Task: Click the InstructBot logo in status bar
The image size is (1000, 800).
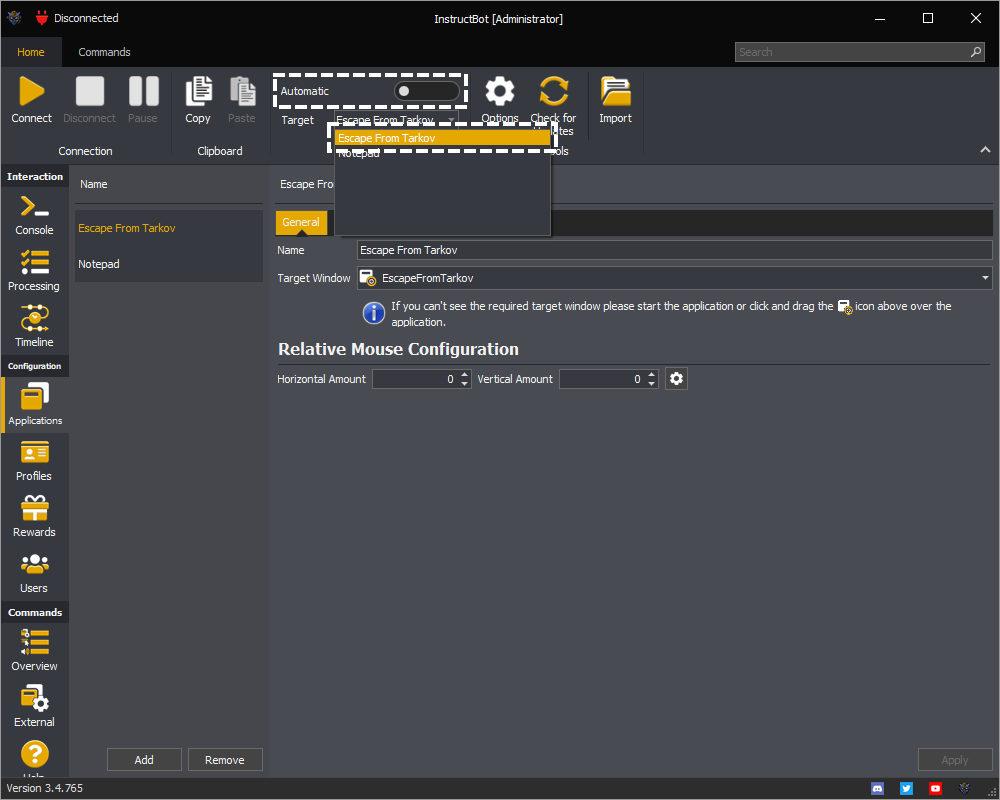Action: 964,789
